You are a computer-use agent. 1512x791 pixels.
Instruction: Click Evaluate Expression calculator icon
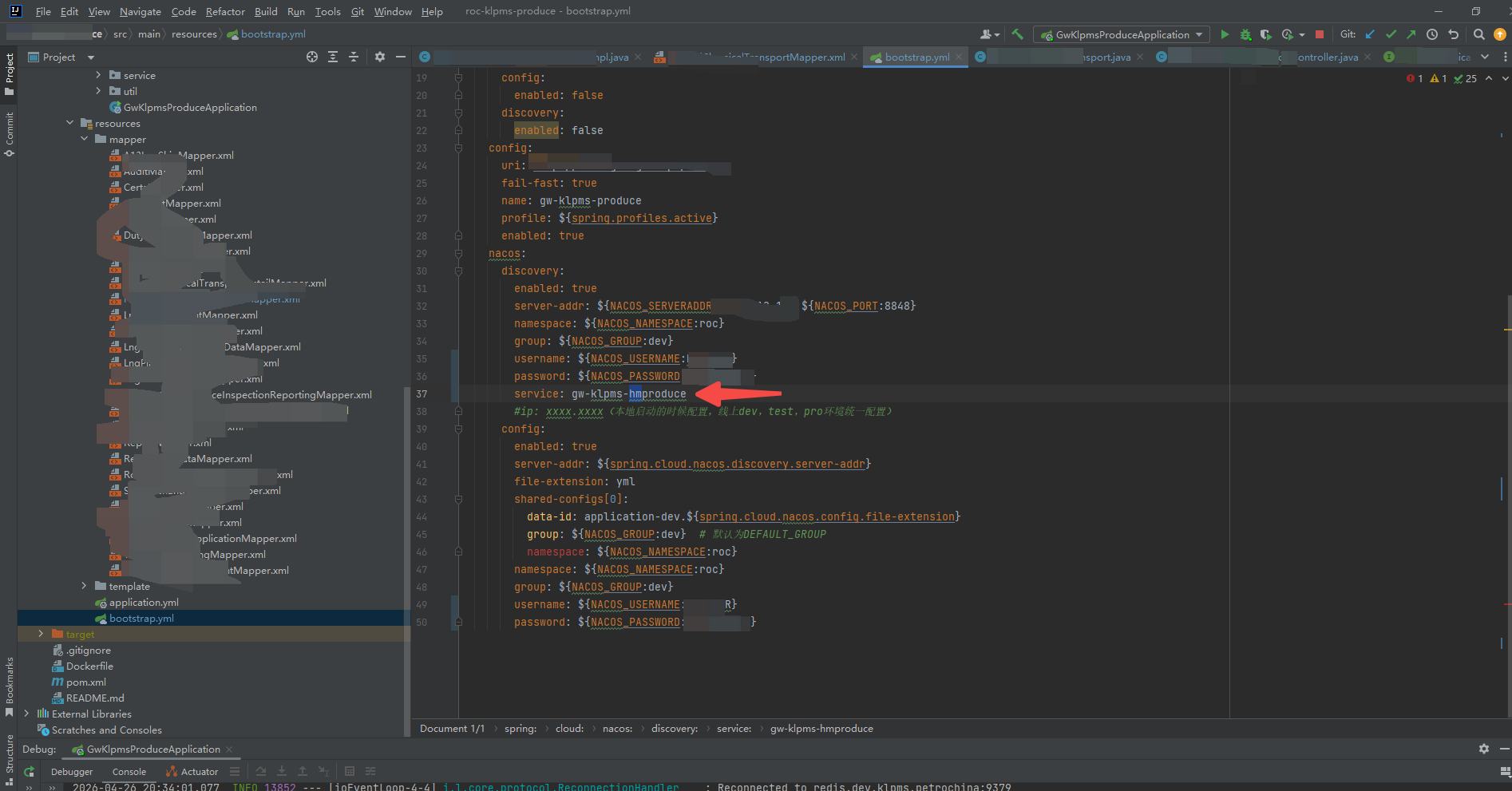pos(350,771)
